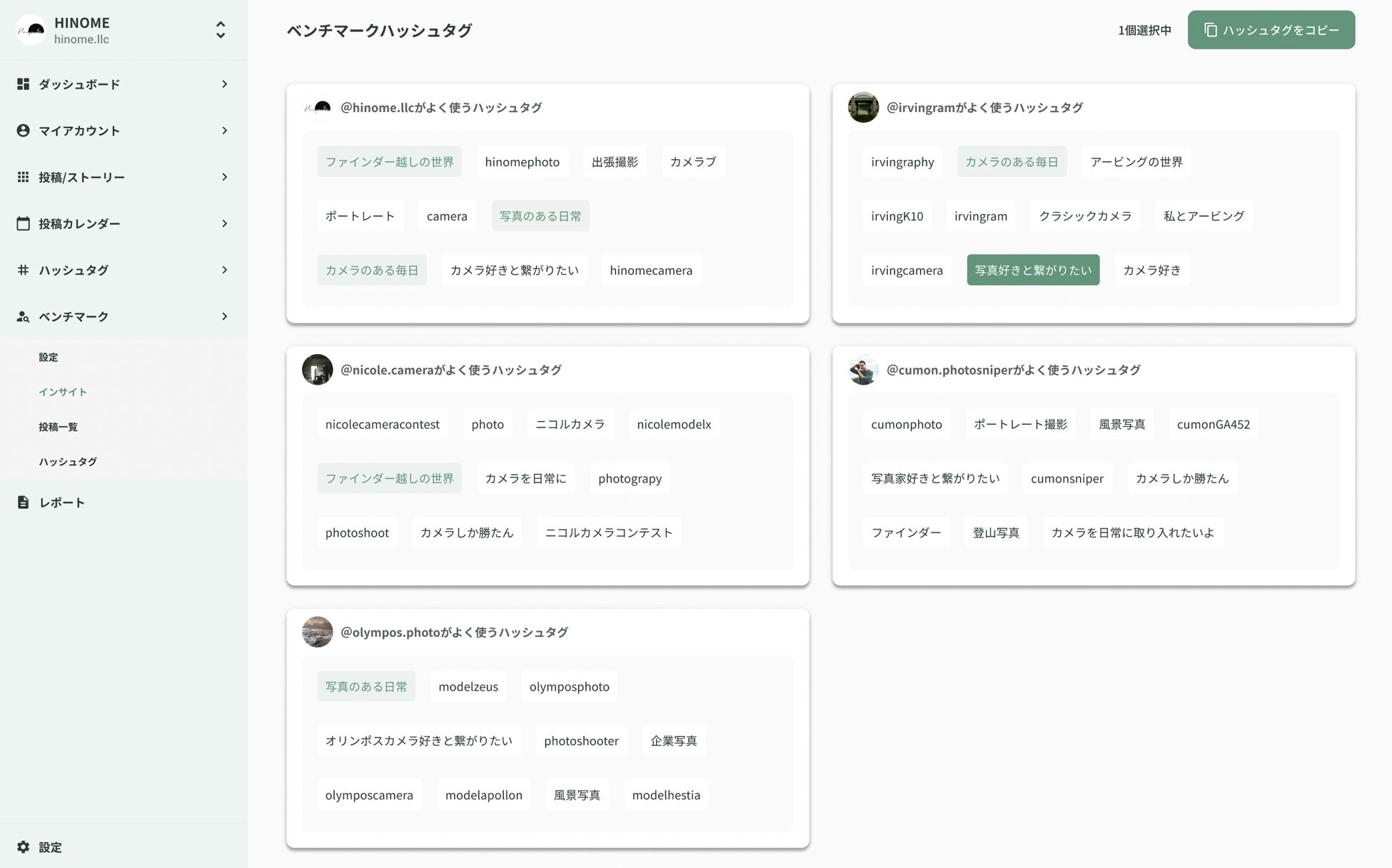Open the インサイト submenu item
Image resolution: width=1392 pixels, height=868 pixels.
pyautogui.click(x=63, y=392)
